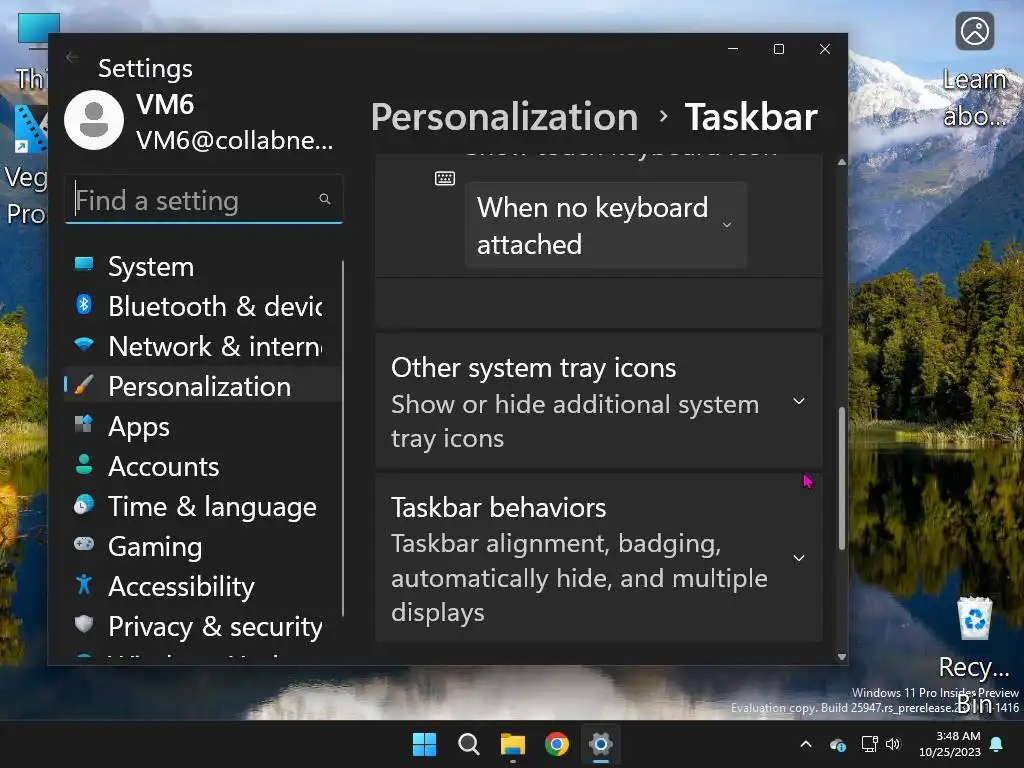Click the search magnifier in Find a setting

pos(325,199)
